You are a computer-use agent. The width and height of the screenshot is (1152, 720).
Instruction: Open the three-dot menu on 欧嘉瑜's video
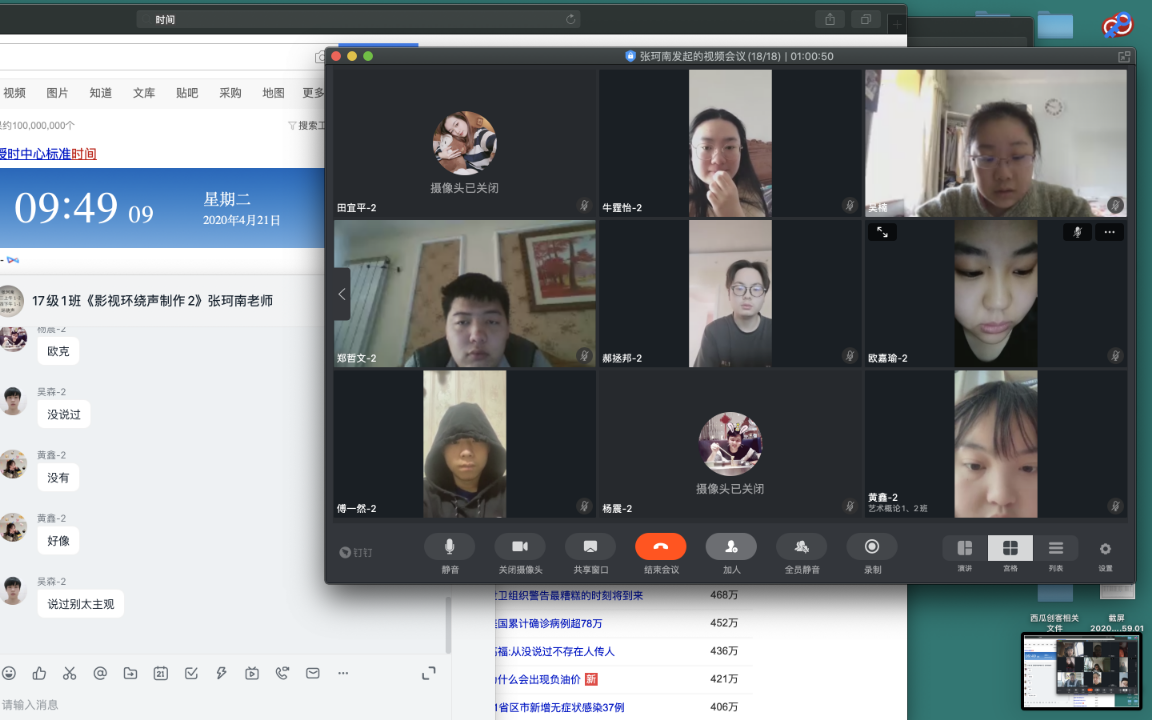click(x=1108, y=232)
